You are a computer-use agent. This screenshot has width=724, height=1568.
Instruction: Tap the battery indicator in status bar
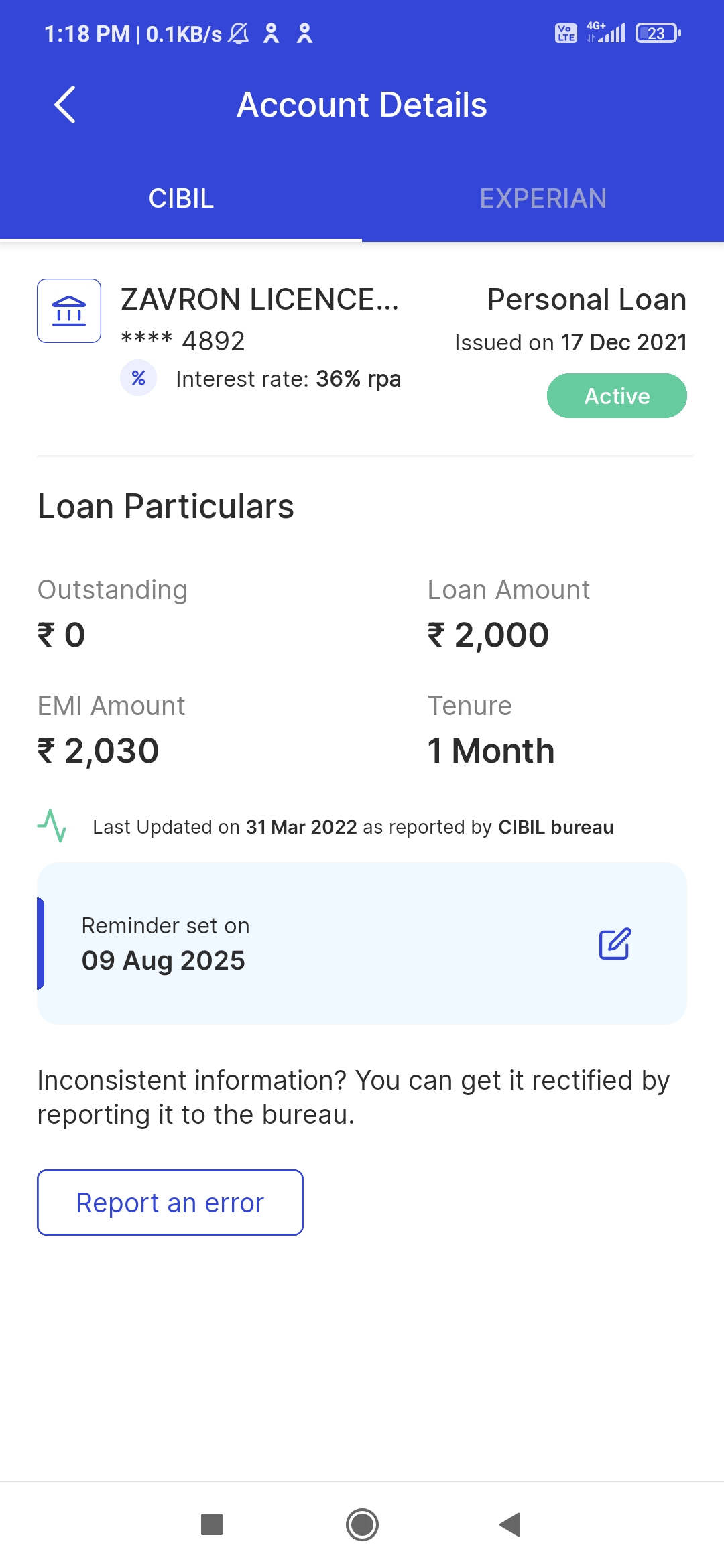(x=658, y=33)
